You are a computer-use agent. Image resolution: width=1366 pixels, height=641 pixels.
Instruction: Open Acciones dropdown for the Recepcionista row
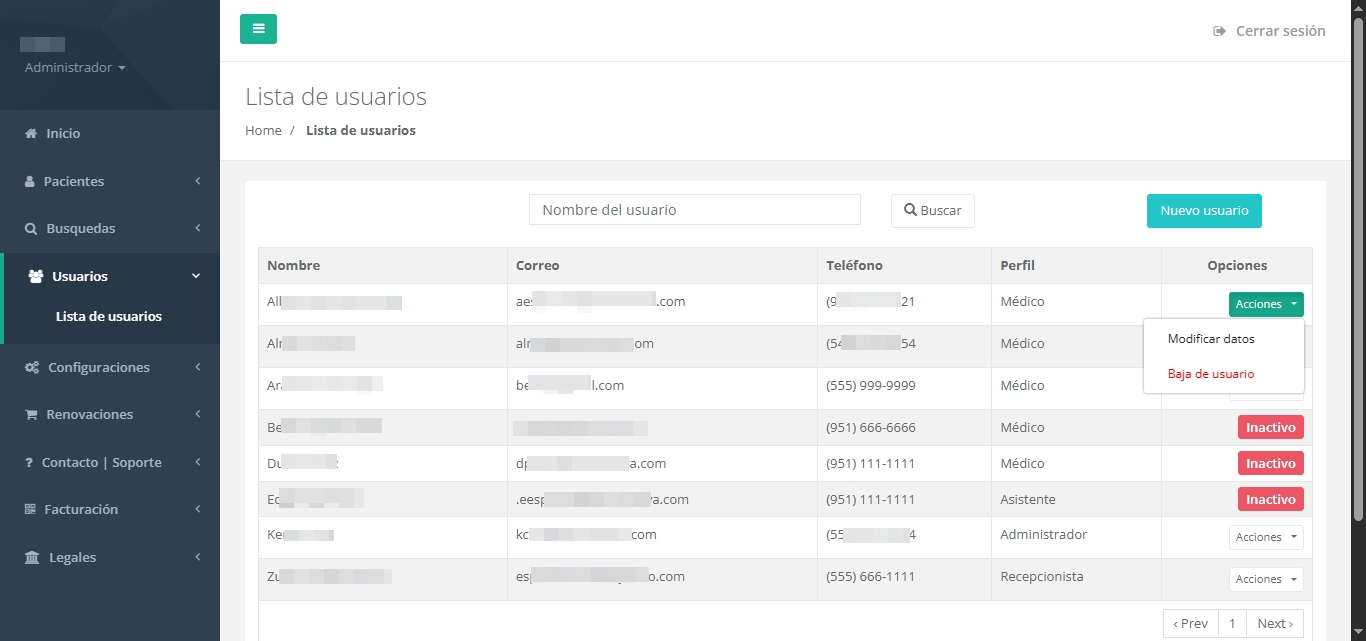pos(1265,579)
